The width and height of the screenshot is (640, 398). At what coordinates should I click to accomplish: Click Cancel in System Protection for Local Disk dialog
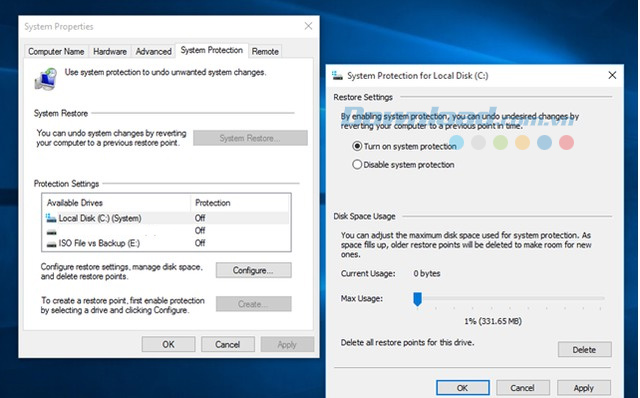tap(522, 388)
